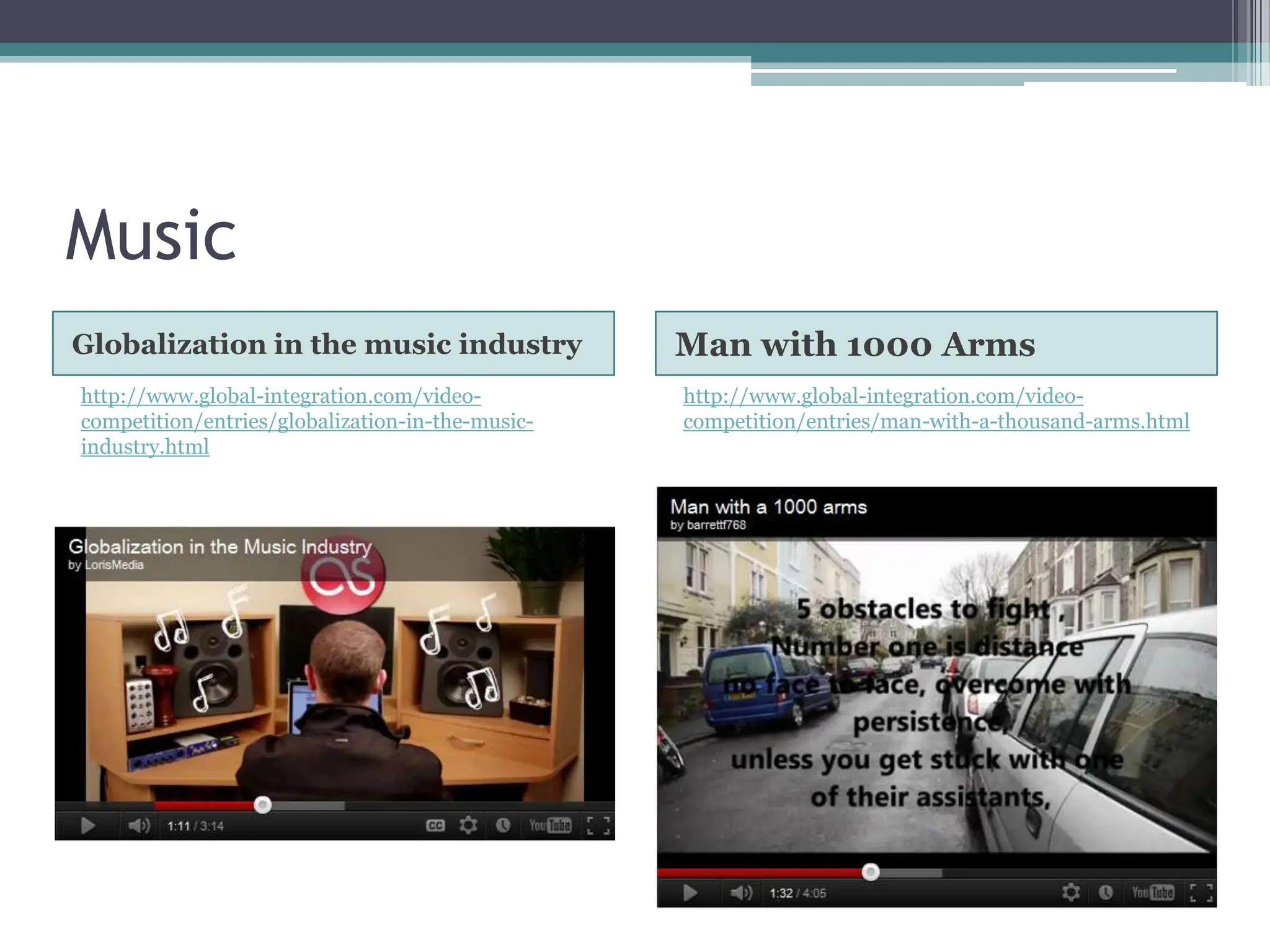Play the Globalization in the Music Industry video
The width and height of the screenshot is (1270, 952).
click(87, 826)
